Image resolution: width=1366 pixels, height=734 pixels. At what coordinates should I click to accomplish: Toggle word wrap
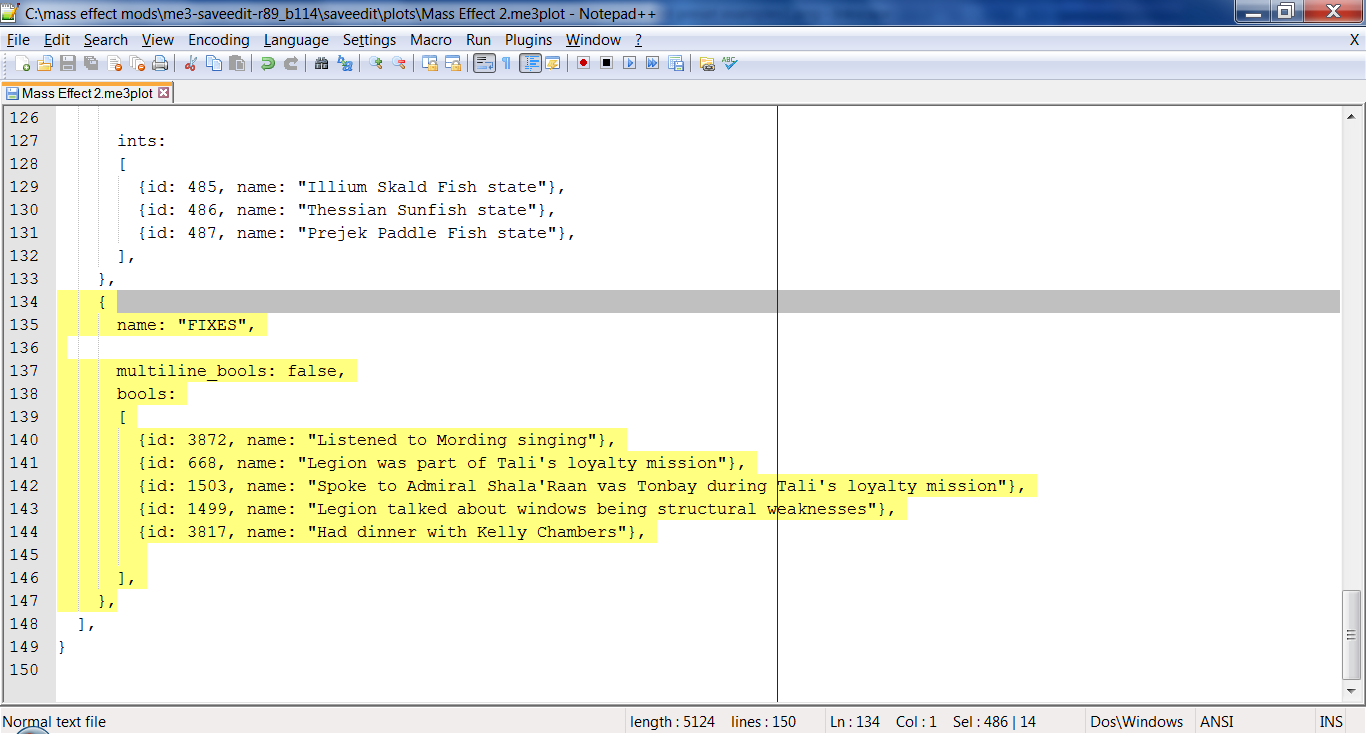483,63
